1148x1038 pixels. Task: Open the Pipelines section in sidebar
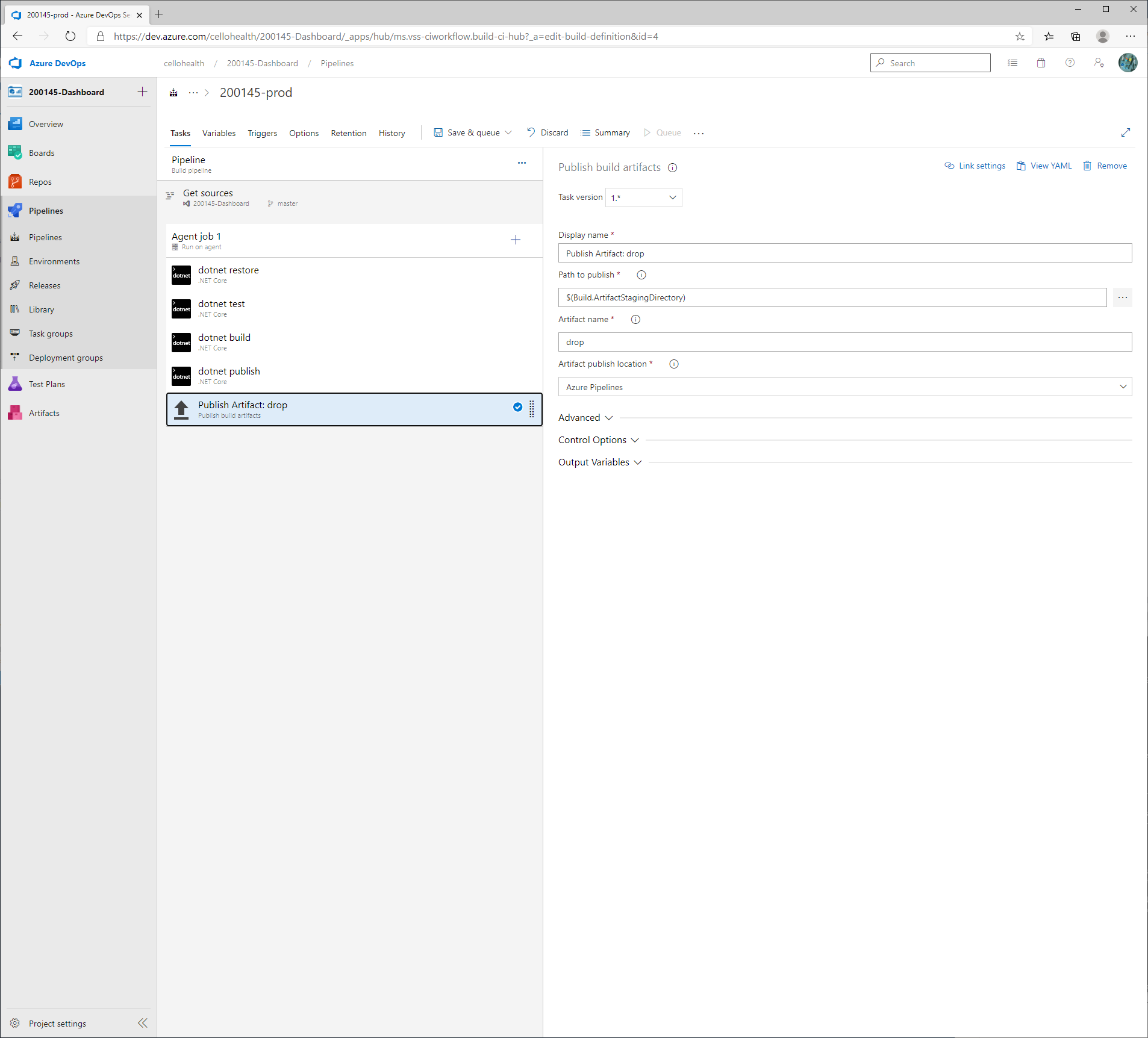(x=46, y=210)
